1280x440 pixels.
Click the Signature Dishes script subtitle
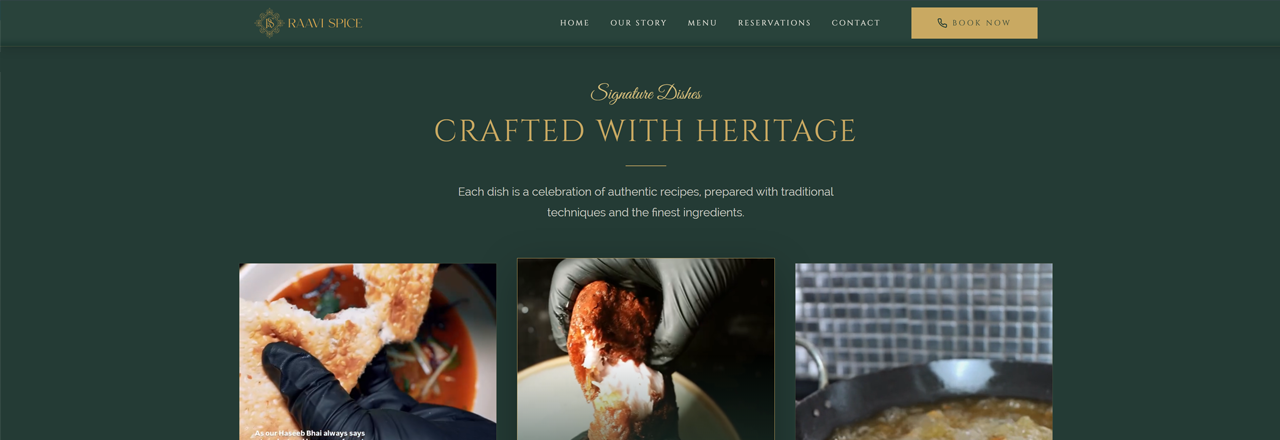pos(646,94)
